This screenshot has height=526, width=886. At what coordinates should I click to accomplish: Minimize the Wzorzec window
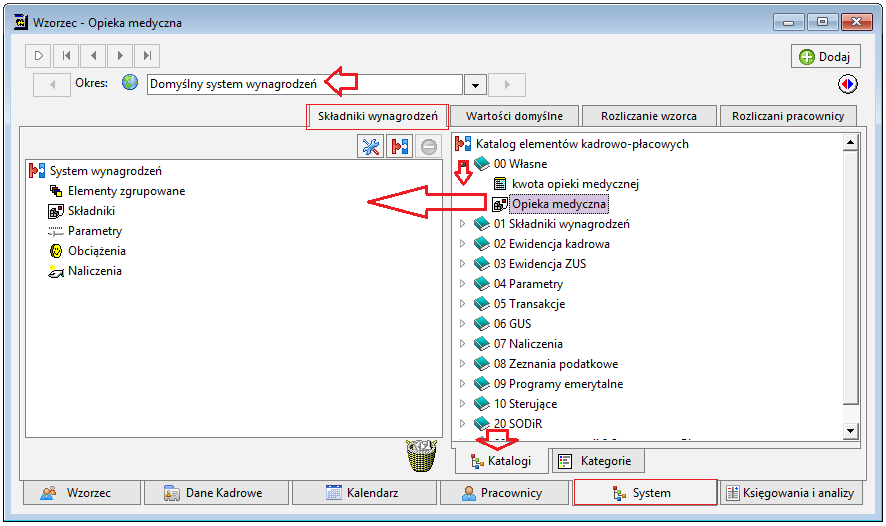point(788,22)
